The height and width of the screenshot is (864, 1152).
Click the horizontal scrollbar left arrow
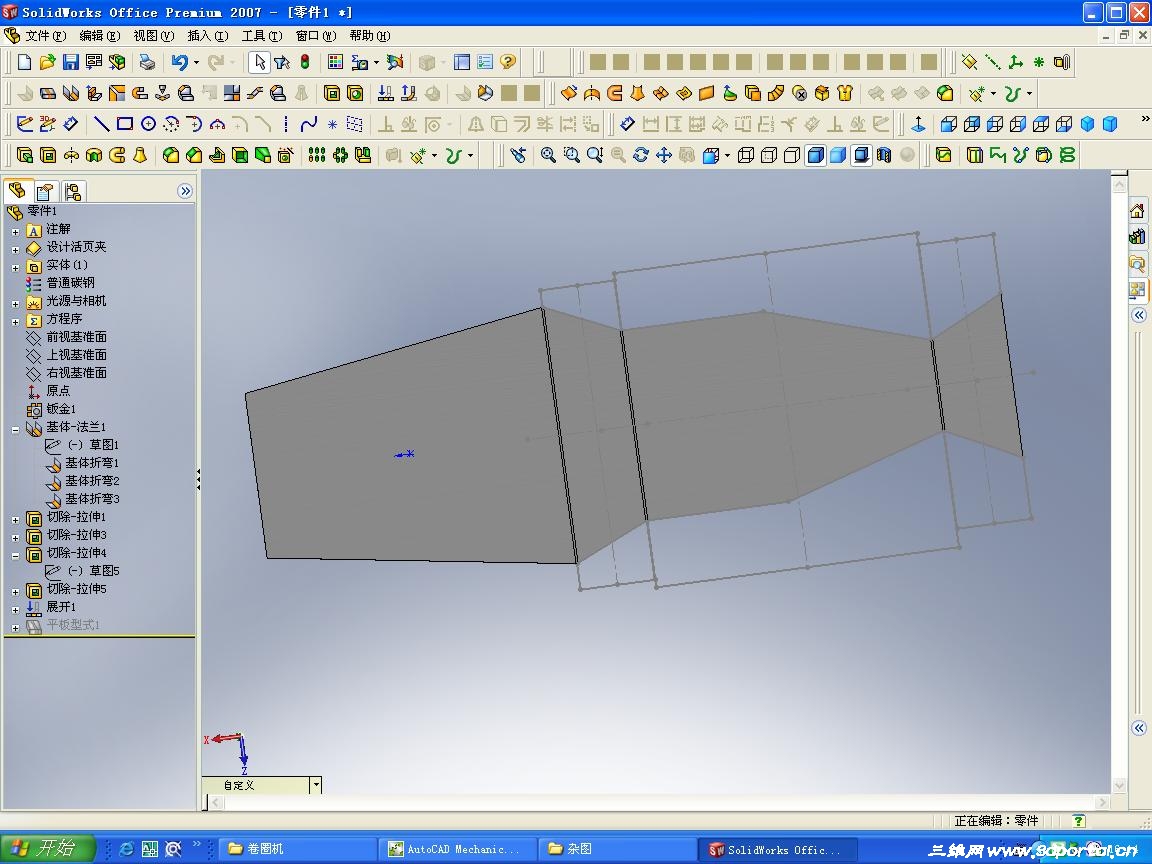(x=215, y=802)
